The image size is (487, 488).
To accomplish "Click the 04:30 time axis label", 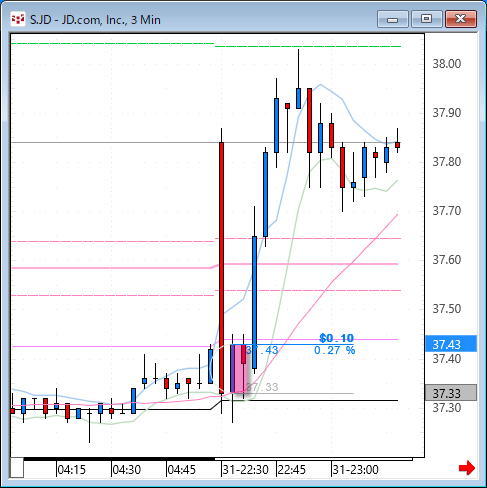I will pos(126,470).
